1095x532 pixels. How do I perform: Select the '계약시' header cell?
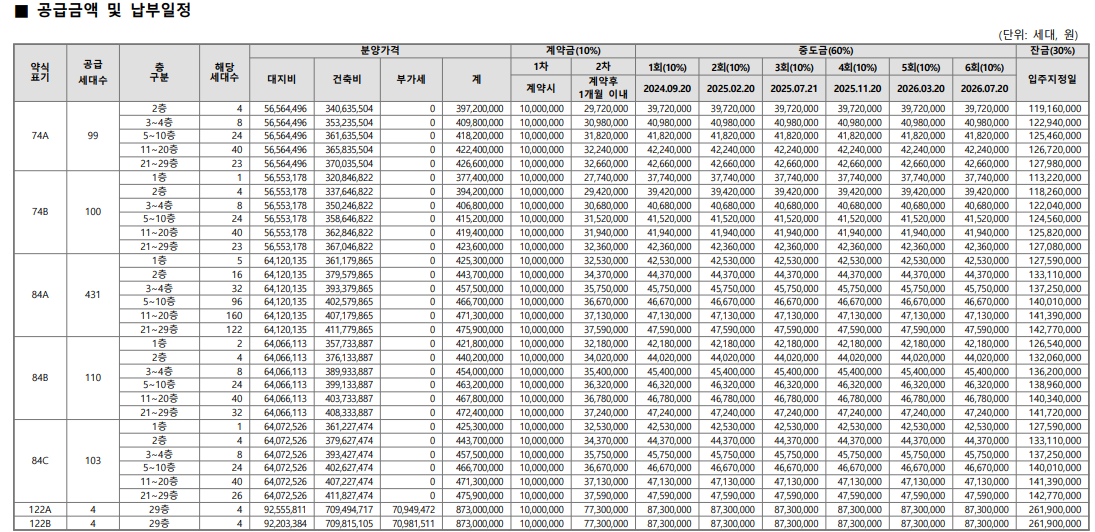[541, 89]
